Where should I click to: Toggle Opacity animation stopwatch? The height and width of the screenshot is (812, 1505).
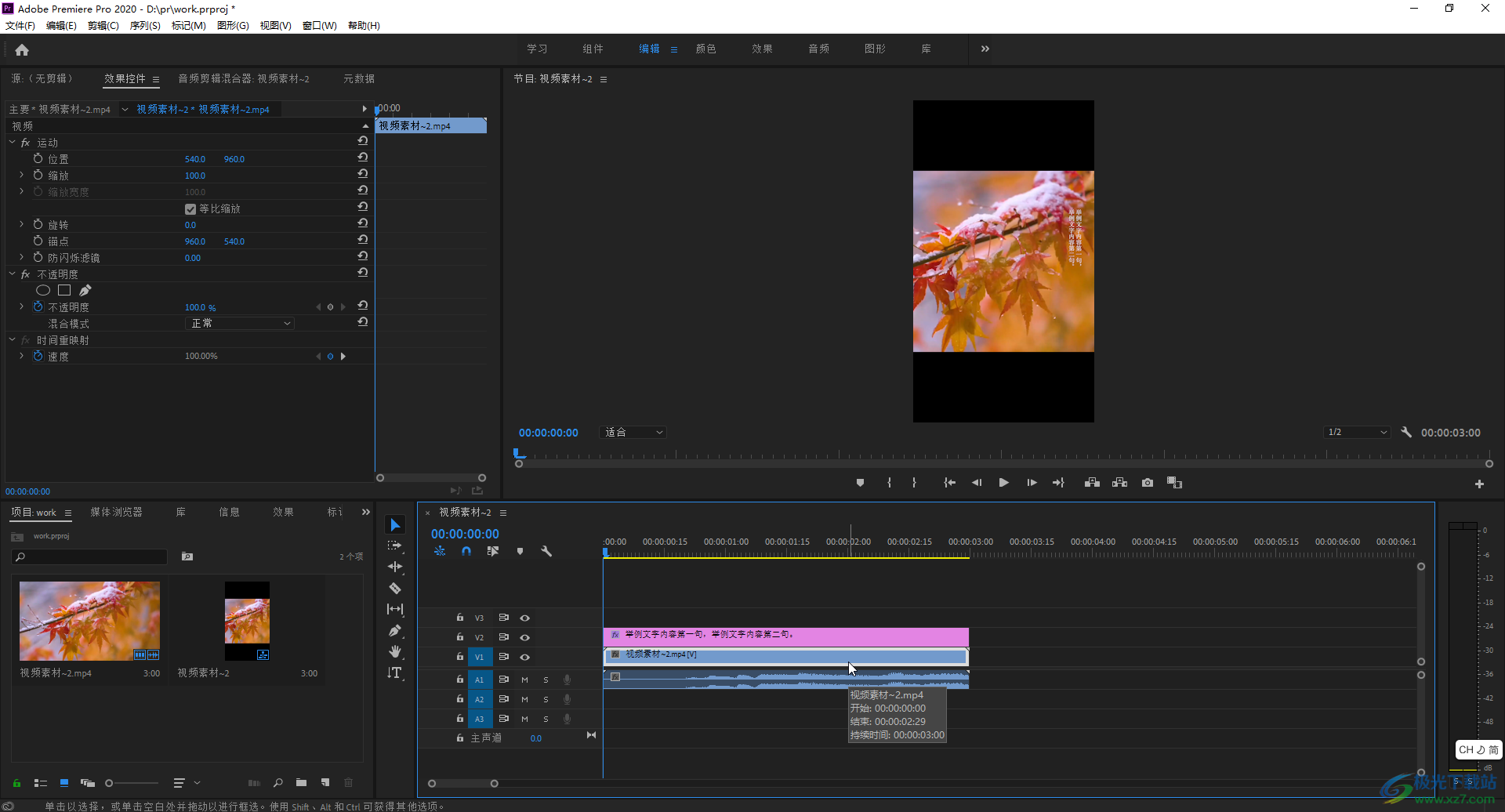pyautogui.click(x=38, y=306)
